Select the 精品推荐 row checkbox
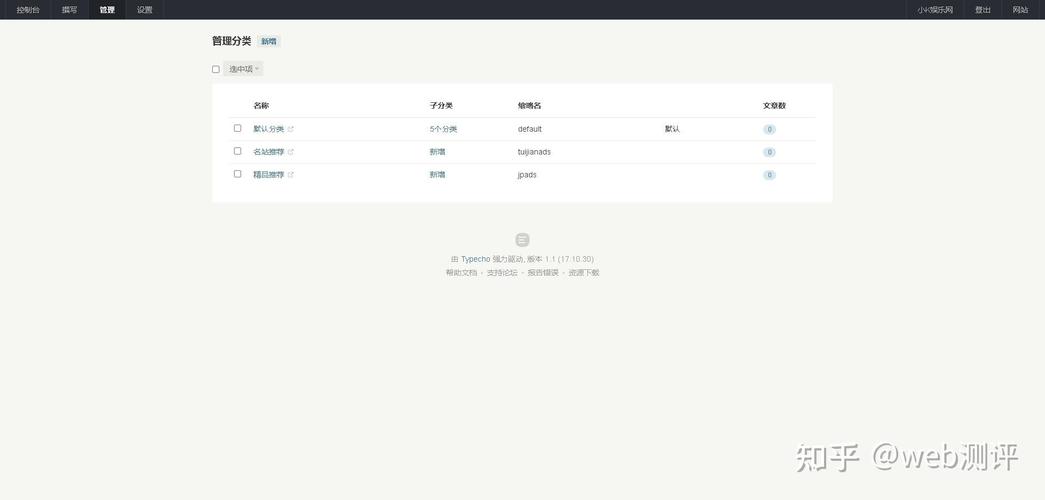1045x500 pixels. (x=238, y=174)
